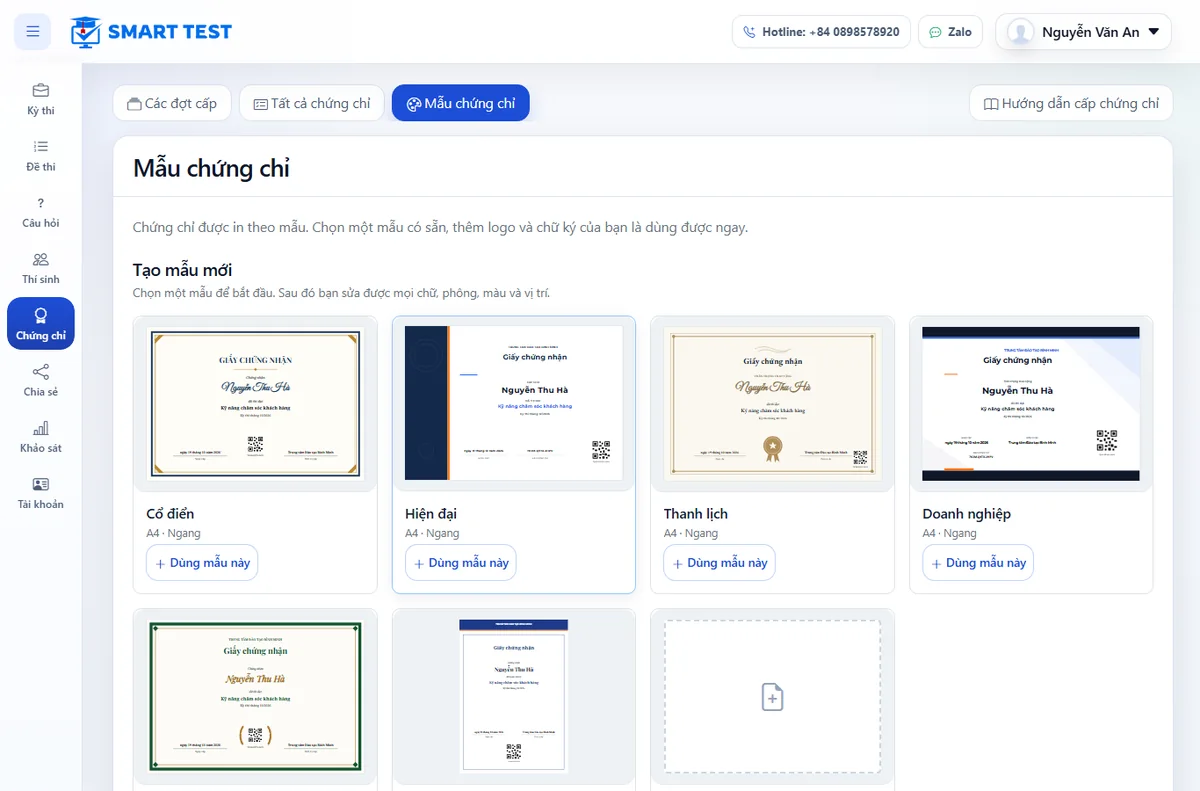Viewport: 1200px width, 791px height.
Task: Open Hướng dẫn cấp chứng chỉ guide
Action: tap(1071, 103)
